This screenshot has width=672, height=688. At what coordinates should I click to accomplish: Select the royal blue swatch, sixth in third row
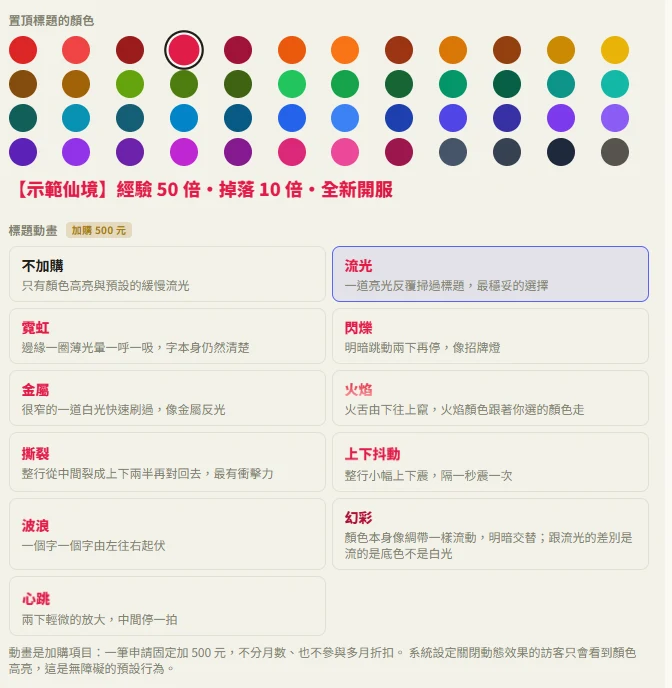[x=292, y=118]
